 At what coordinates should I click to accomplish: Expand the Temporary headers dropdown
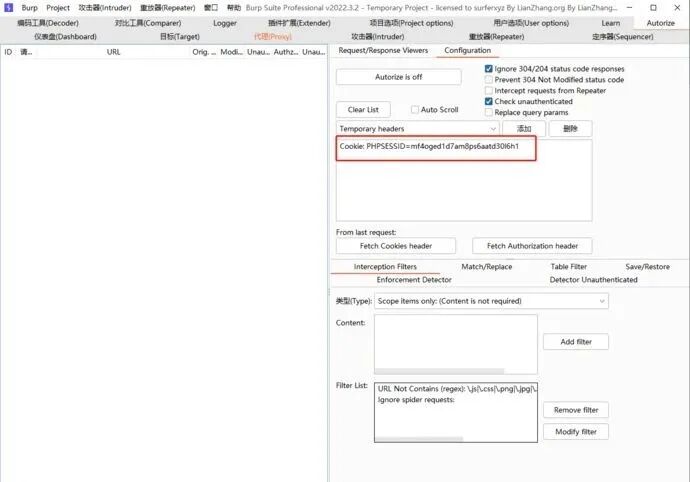(x=418, y=129)
